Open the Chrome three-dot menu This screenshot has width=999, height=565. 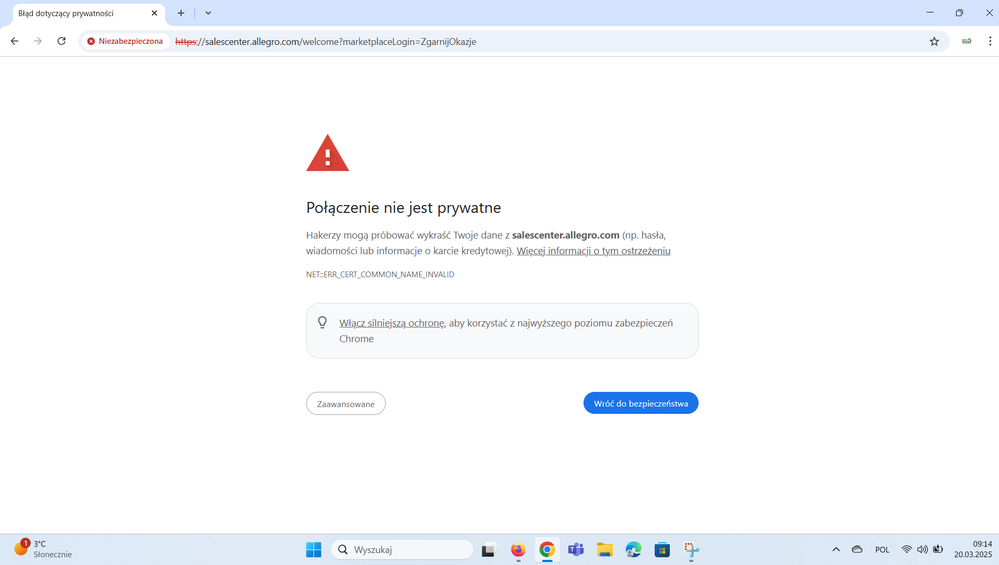989,41
